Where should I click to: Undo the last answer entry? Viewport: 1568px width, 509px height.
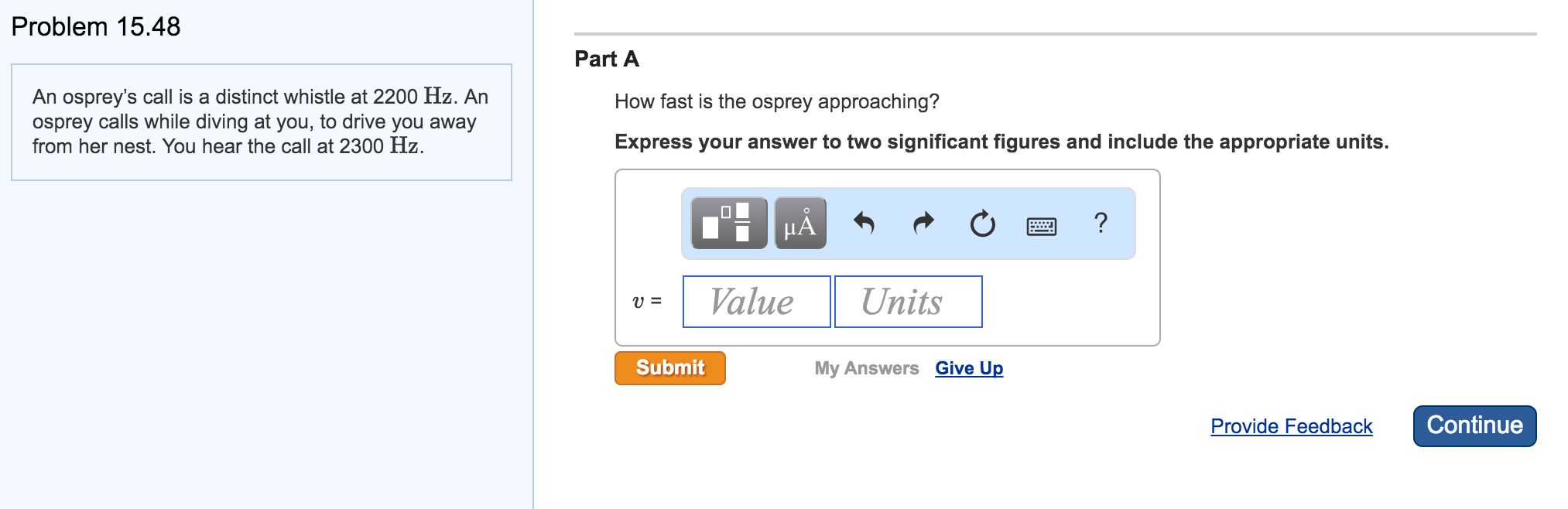(x=864, y=224)
